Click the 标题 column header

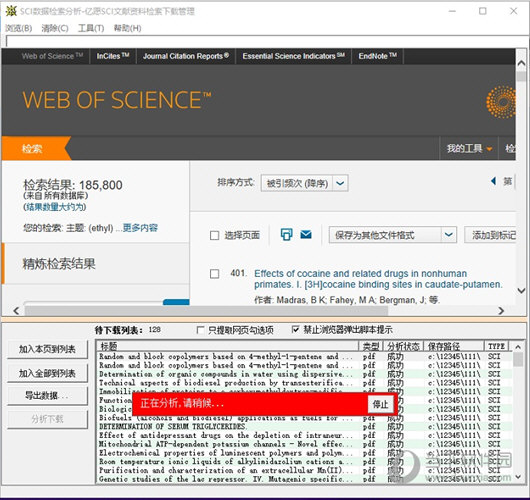227,346
